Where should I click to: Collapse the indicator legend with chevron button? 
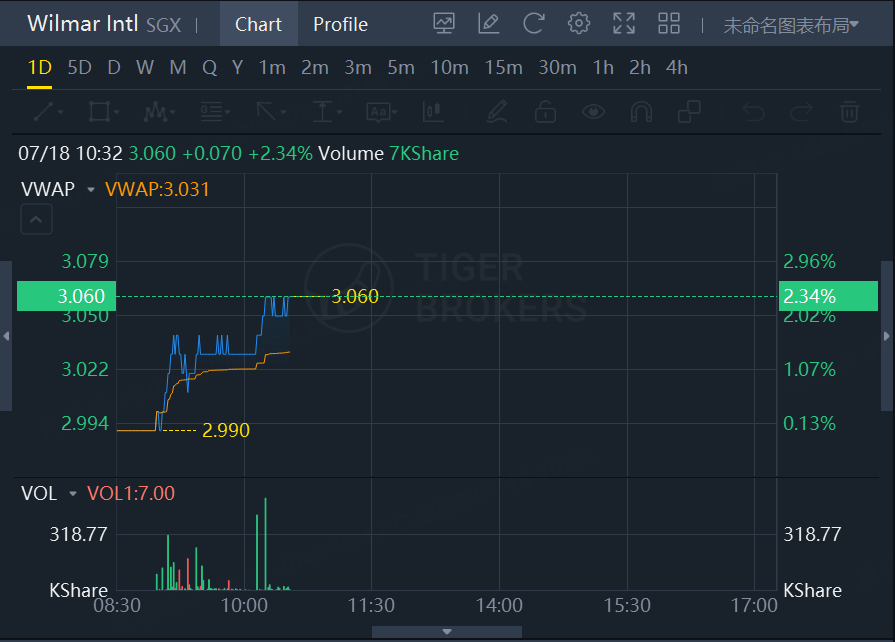(36, 219)
